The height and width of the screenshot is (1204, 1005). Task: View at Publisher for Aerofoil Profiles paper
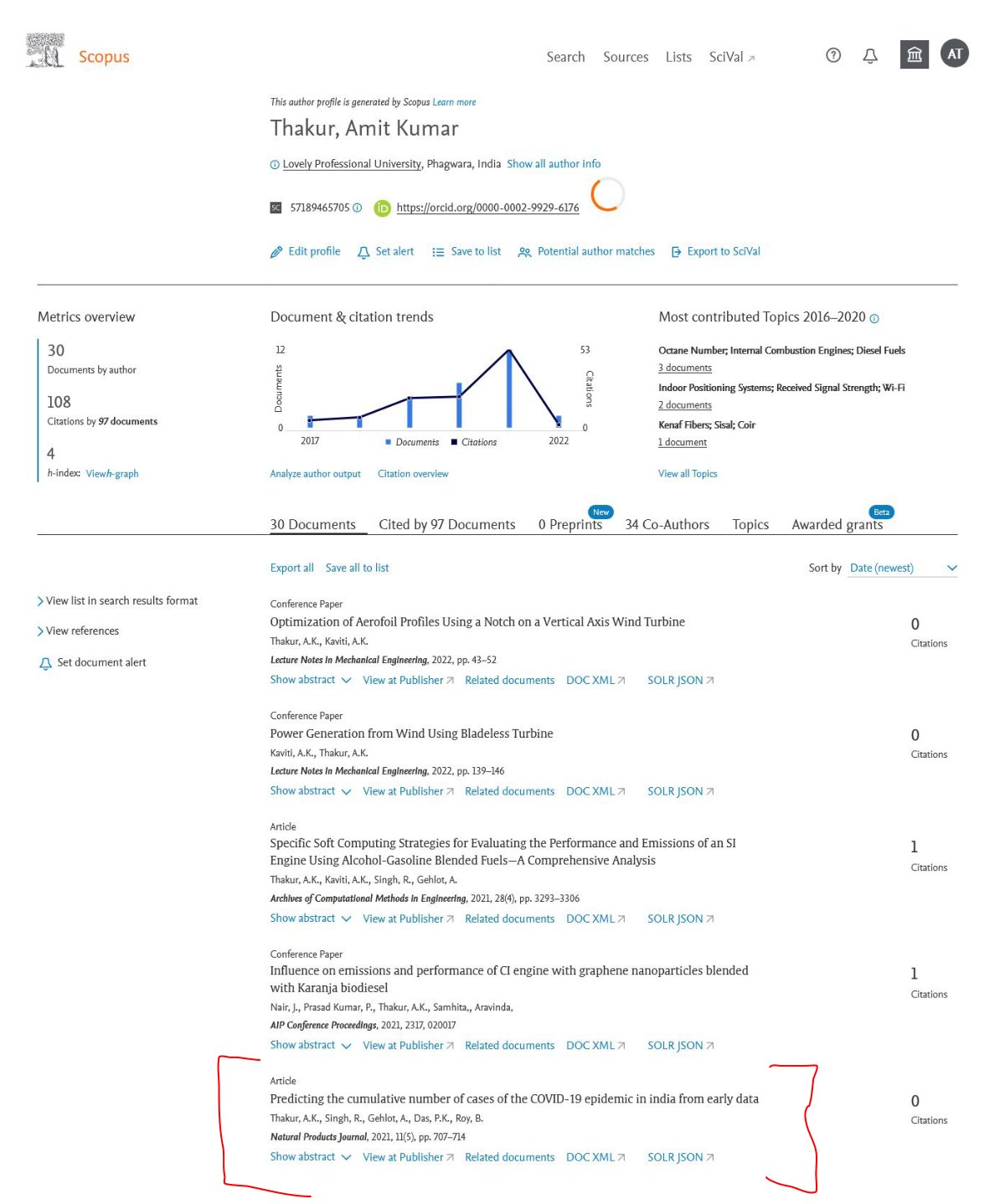408,680
